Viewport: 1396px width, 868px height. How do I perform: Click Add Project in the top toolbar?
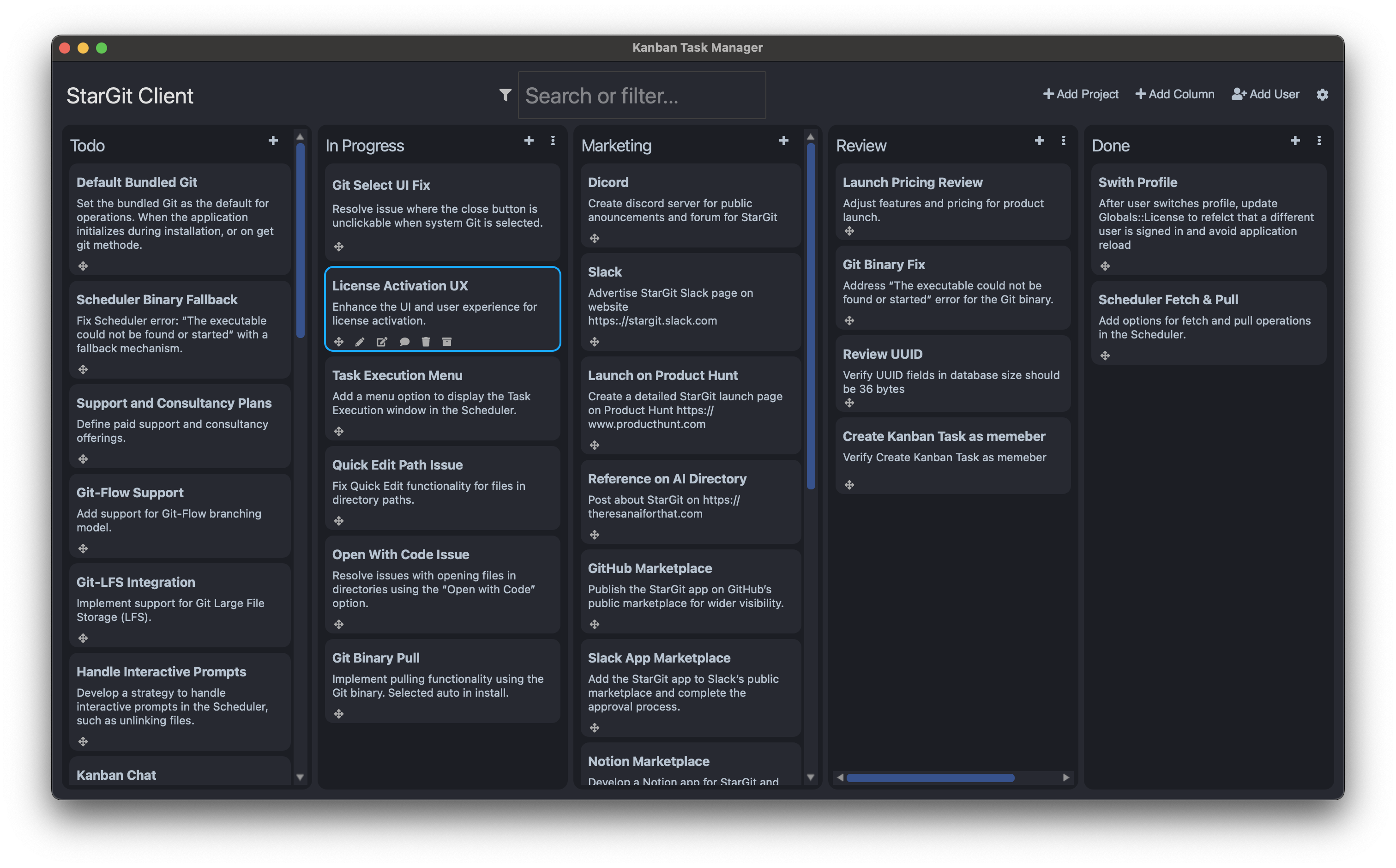pyautogui.click(x=1080, y=94)
